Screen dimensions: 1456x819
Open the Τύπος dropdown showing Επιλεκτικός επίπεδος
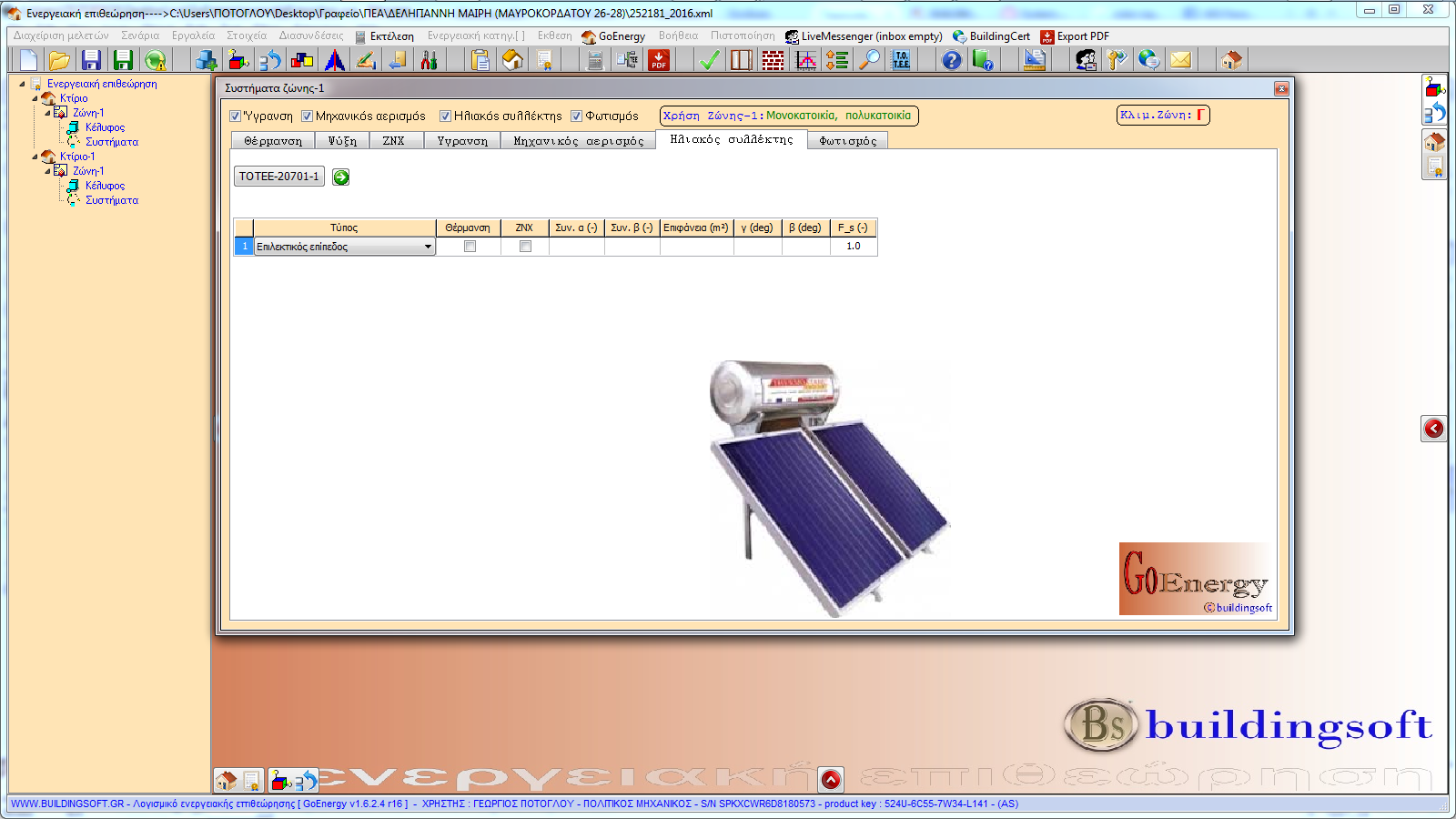428,247
